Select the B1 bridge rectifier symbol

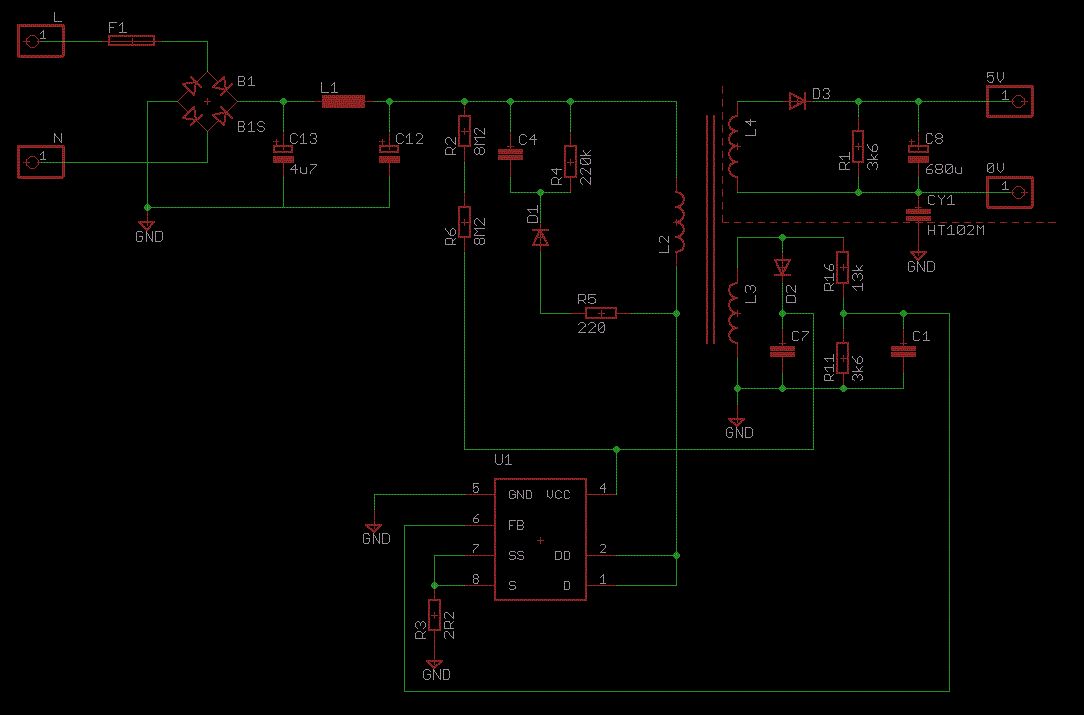click(x=207, y=102)
